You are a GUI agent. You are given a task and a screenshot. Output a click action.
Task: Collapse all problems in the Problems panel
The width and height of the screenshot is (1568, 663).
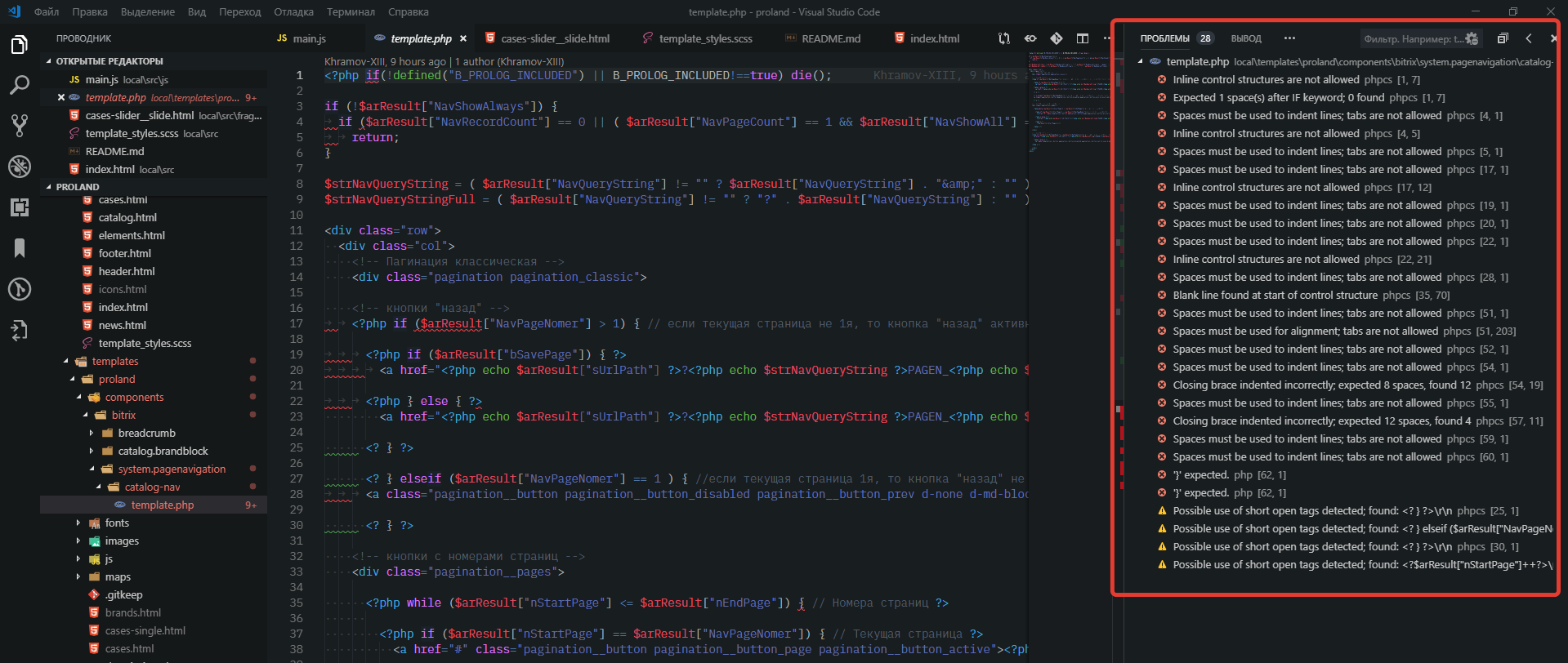click(x=1502, y=38)
